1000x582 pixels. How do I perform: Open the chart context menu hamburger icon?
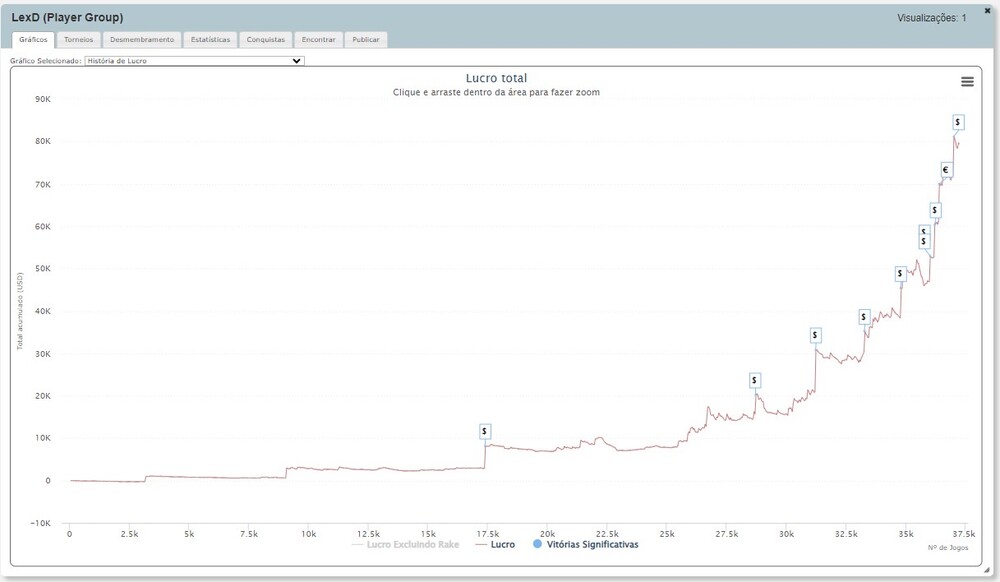(x=967, y=82)
